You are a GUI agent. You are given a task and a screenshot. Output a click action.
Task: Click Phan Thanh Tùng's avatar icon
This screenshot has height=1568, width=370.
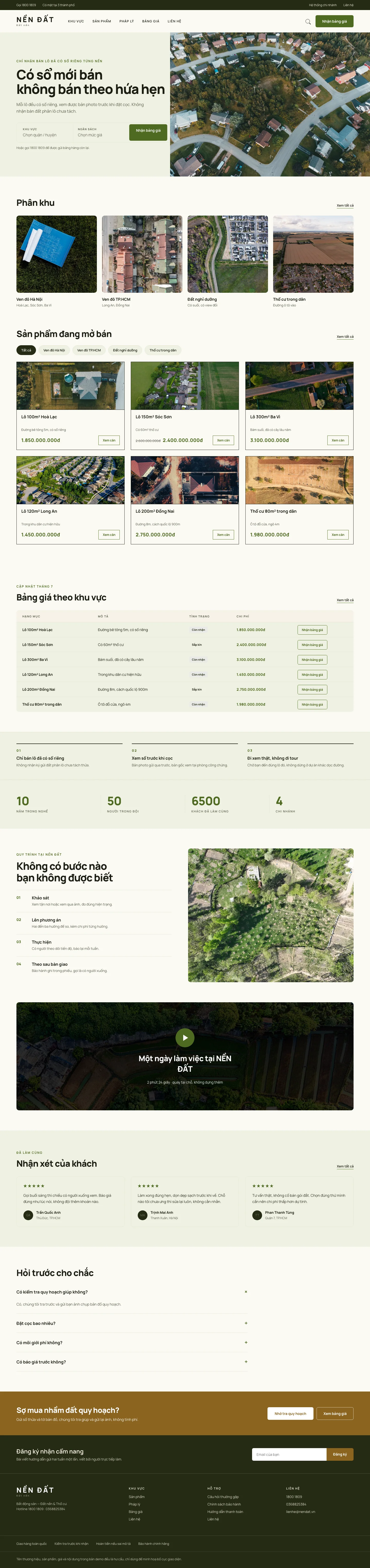pyautogui.click(x=257, y=1215)
